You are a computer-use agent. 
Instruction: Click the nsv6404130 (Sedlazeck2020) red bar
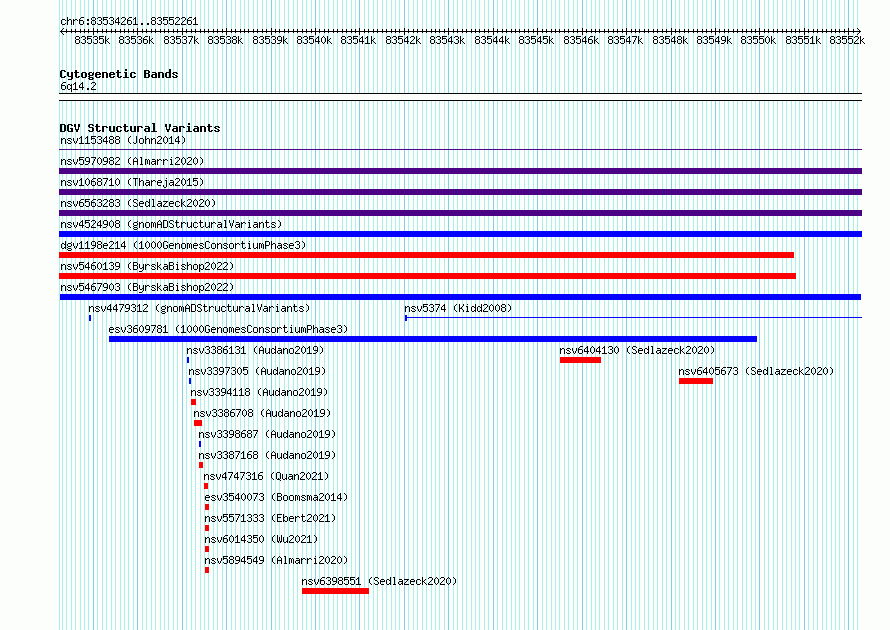pyautogui.click(x=580, y=360)
